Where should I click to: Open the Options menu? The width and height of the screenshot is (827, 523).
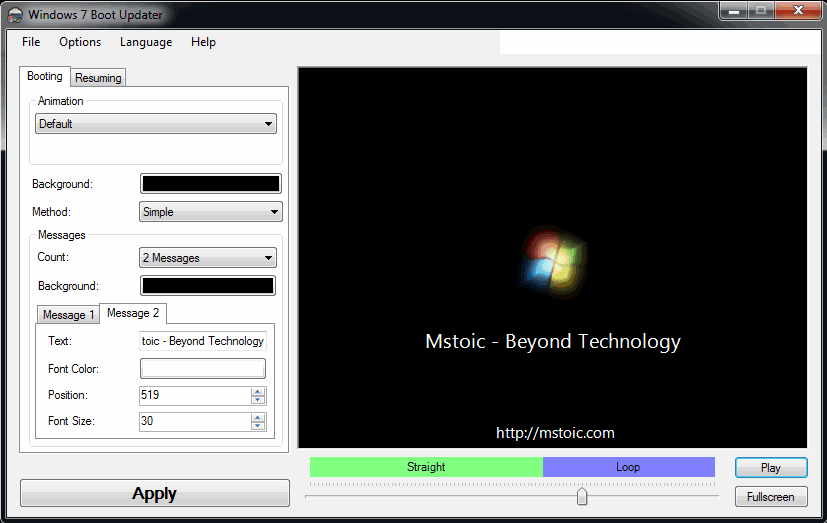point(80,42)
